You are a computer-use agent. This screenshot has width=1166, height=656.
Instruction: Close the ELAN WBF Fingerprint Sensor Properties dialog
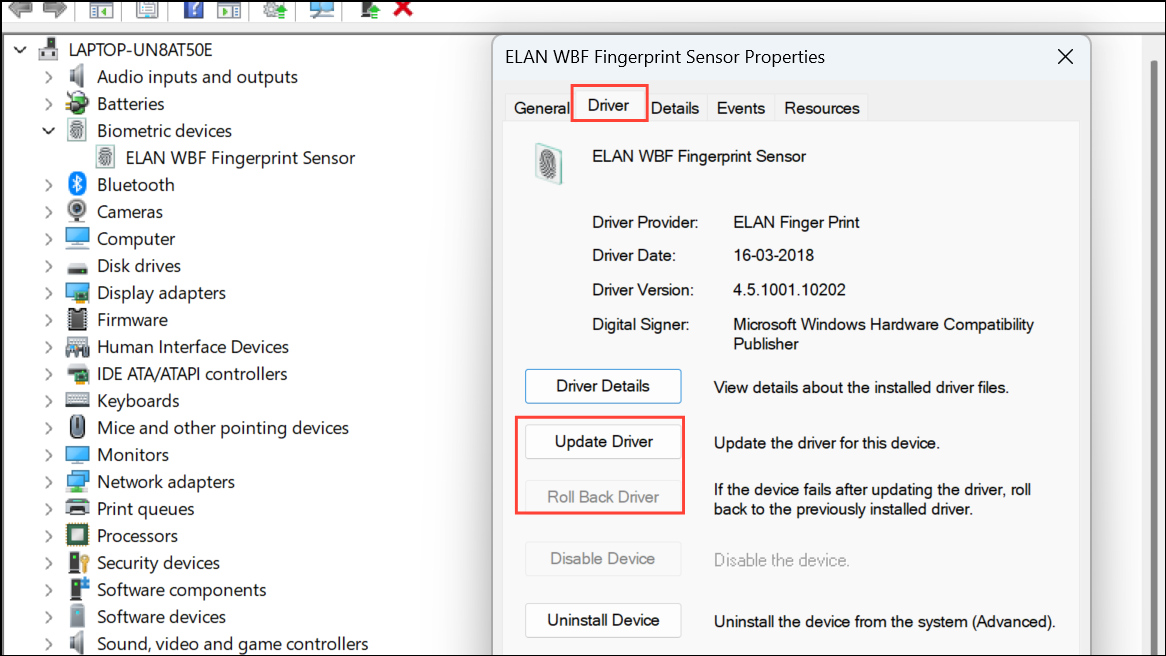(1065, 57)
